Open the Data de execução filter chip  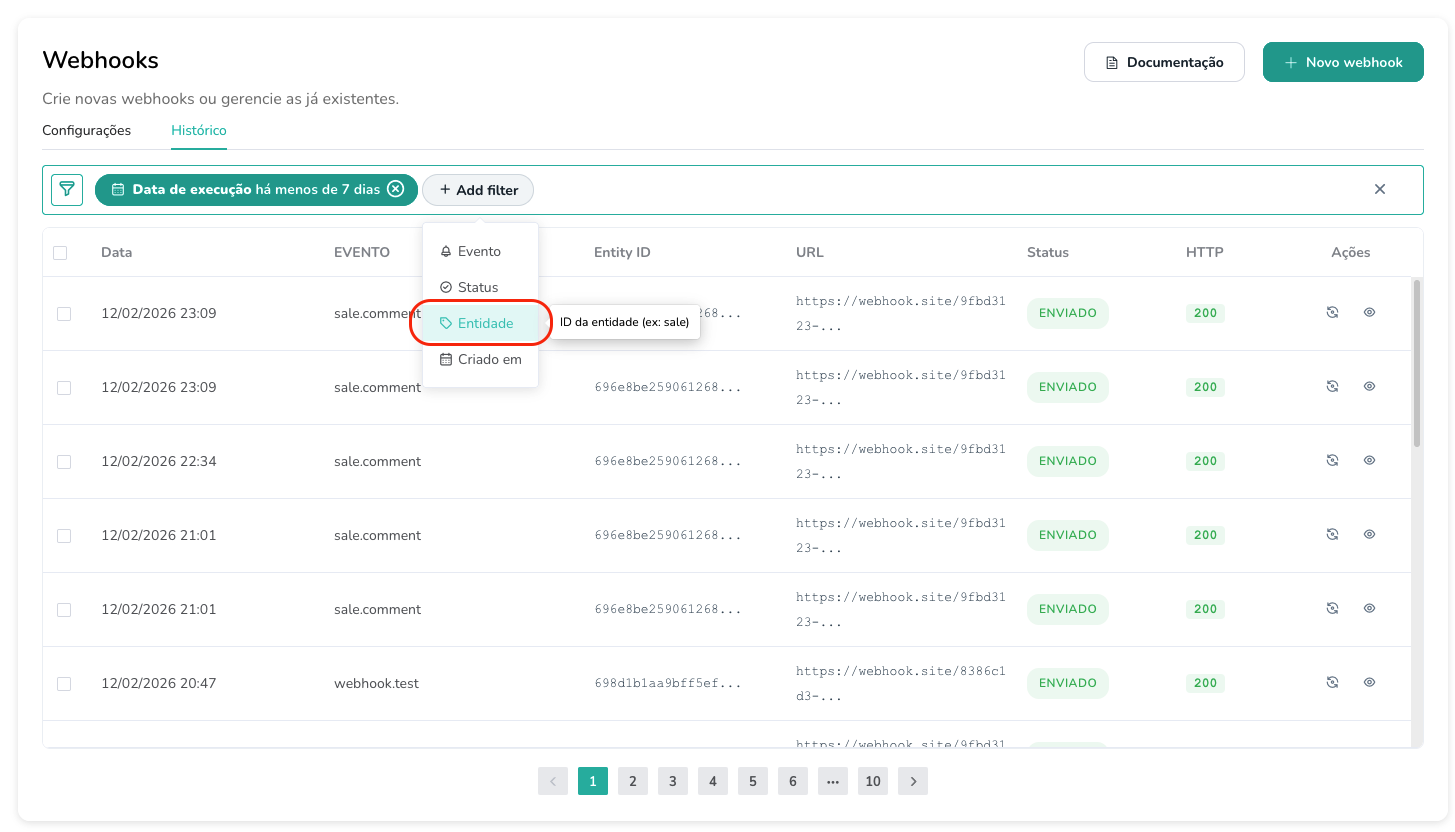[x=245, y=189]
